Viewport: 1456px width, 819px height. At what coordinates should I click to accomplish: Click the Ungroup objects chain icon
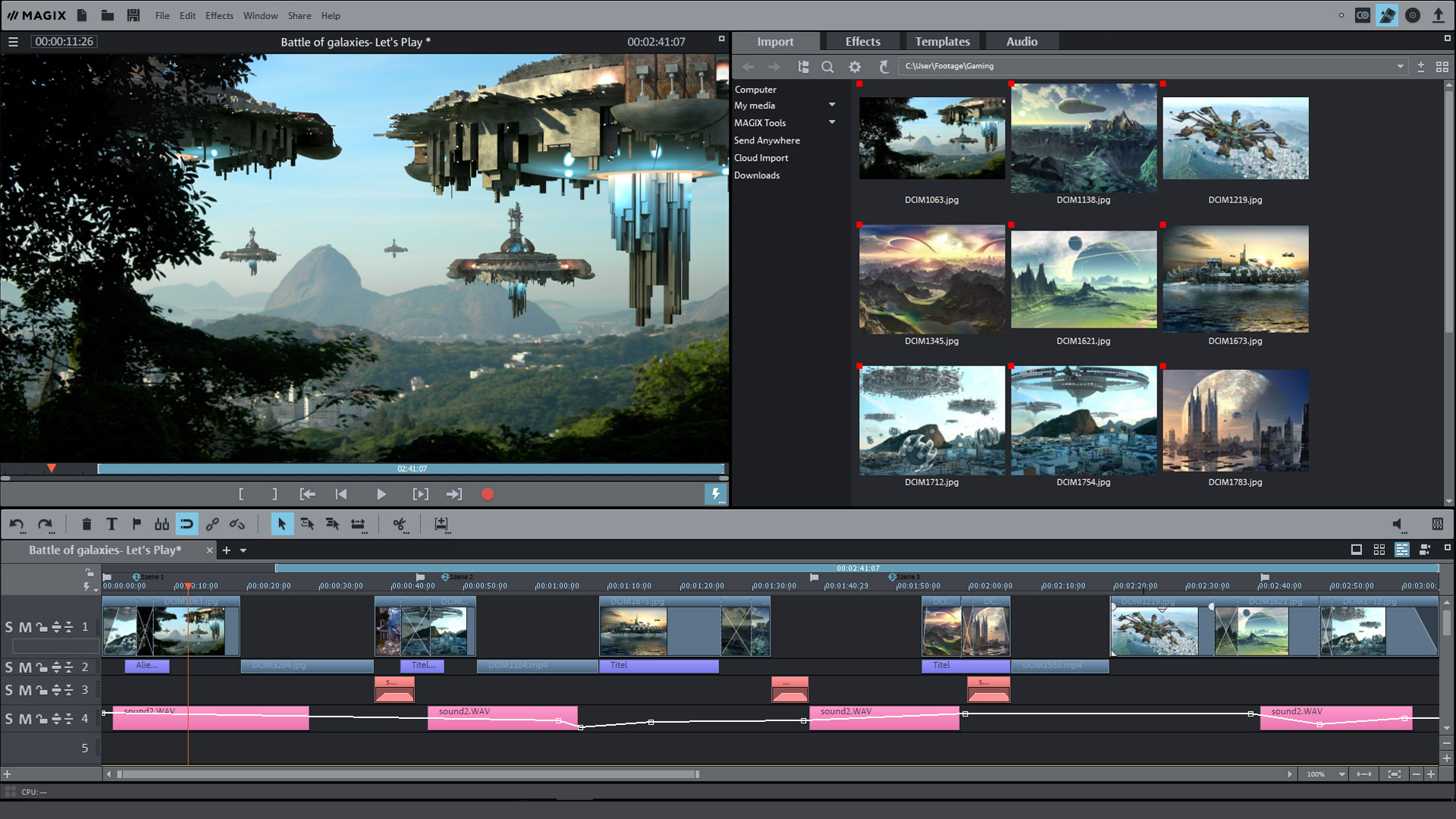click(x=237, y=524)
